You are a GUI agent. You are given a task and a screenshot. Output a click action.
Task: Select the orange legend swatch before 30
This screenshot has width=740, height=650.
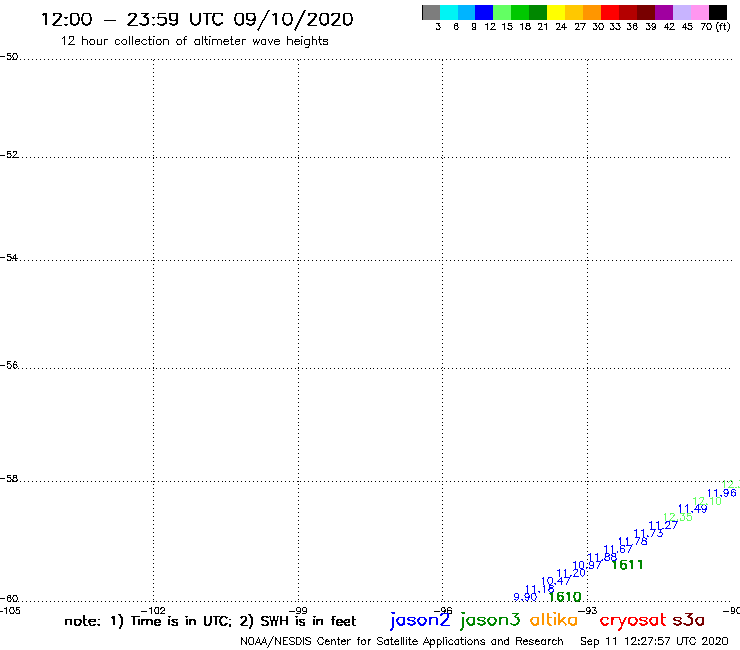592,12
